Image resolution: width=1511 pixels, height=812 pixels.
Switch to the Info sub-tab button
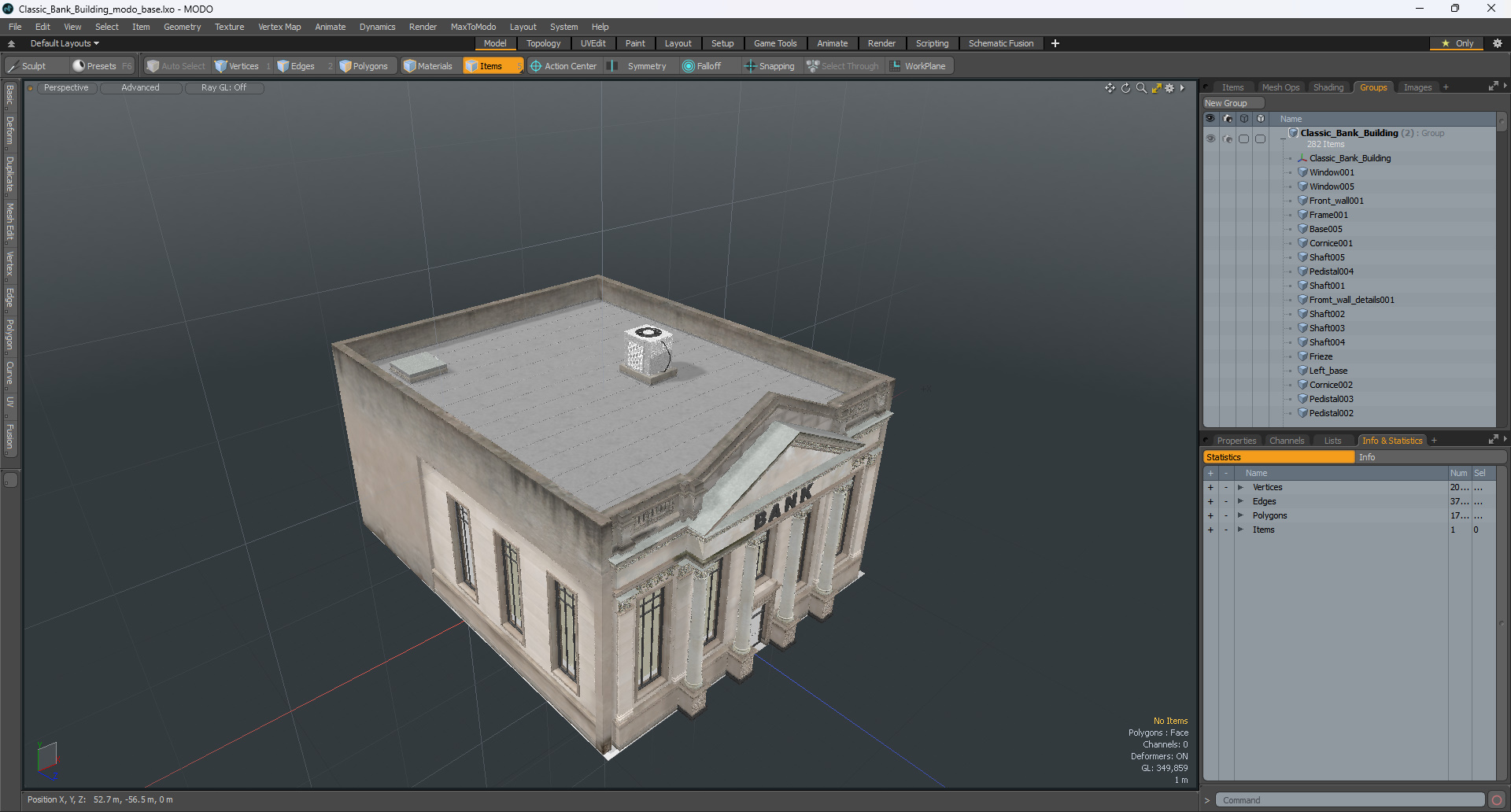1431,457
